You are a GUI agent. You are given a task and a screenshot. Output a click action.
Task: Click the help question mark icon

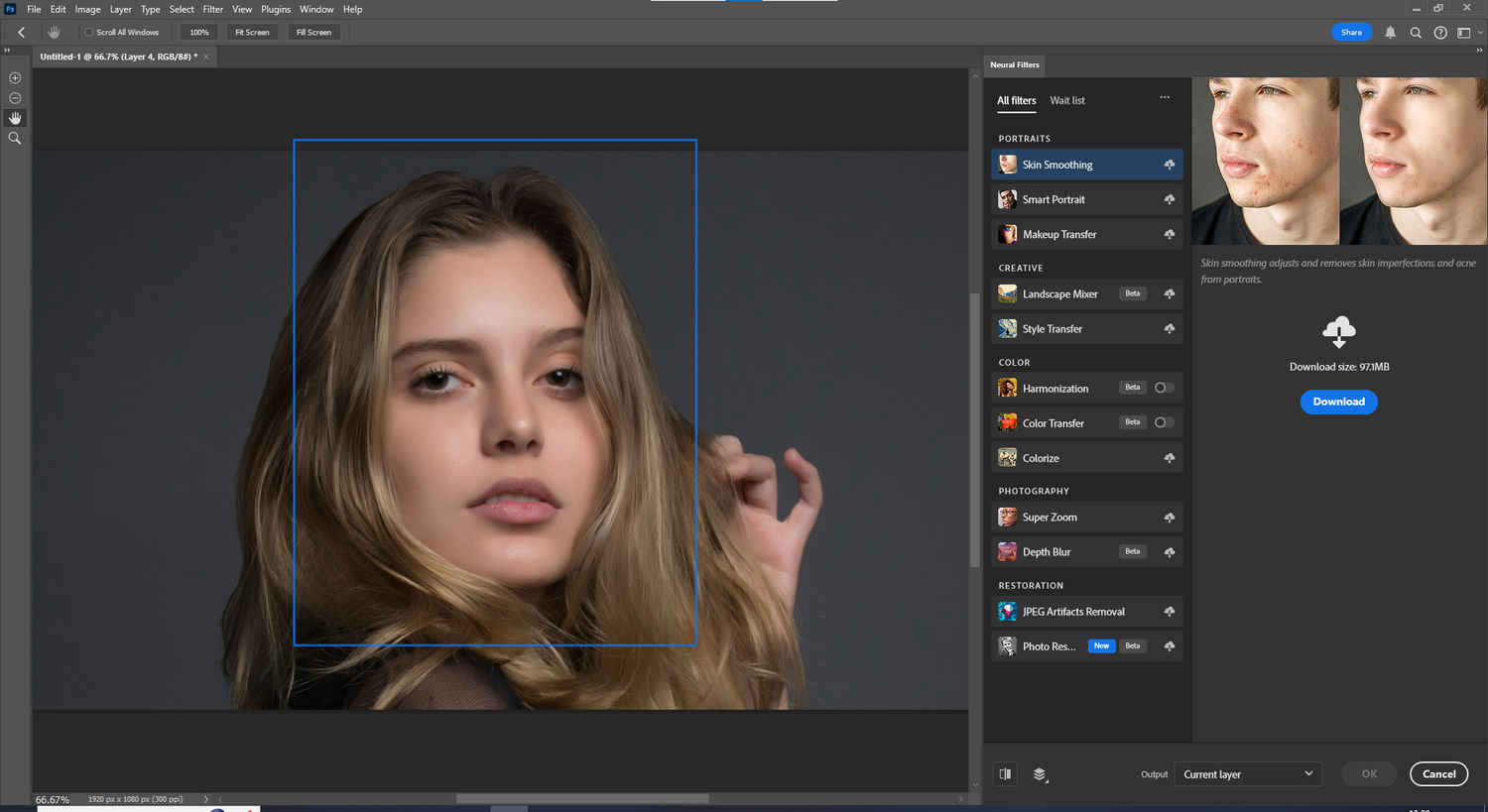pos(1440,33)
